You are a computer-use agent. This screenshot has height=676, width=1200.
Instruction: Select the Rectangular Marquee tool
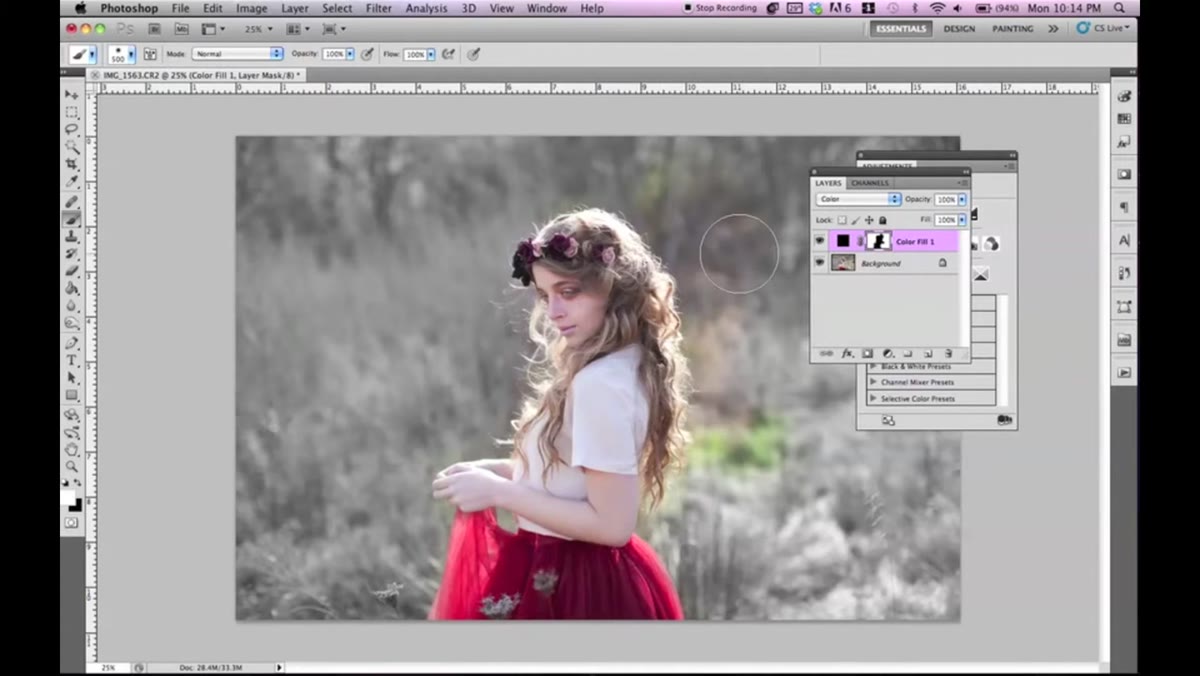click(x=72, y=111)
